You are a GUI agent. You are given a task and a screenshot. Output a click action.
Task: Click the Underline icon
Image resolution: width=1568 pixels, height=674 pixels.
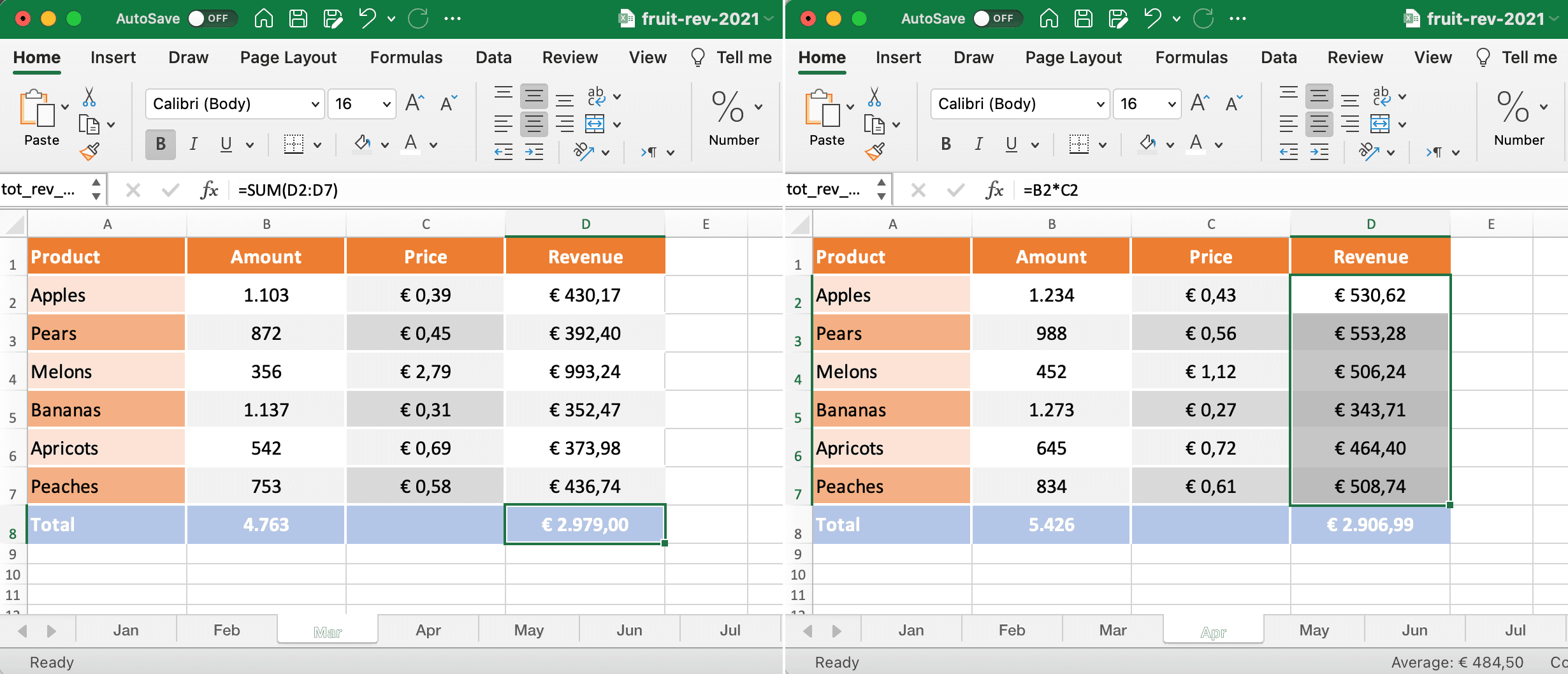(226, 144)
